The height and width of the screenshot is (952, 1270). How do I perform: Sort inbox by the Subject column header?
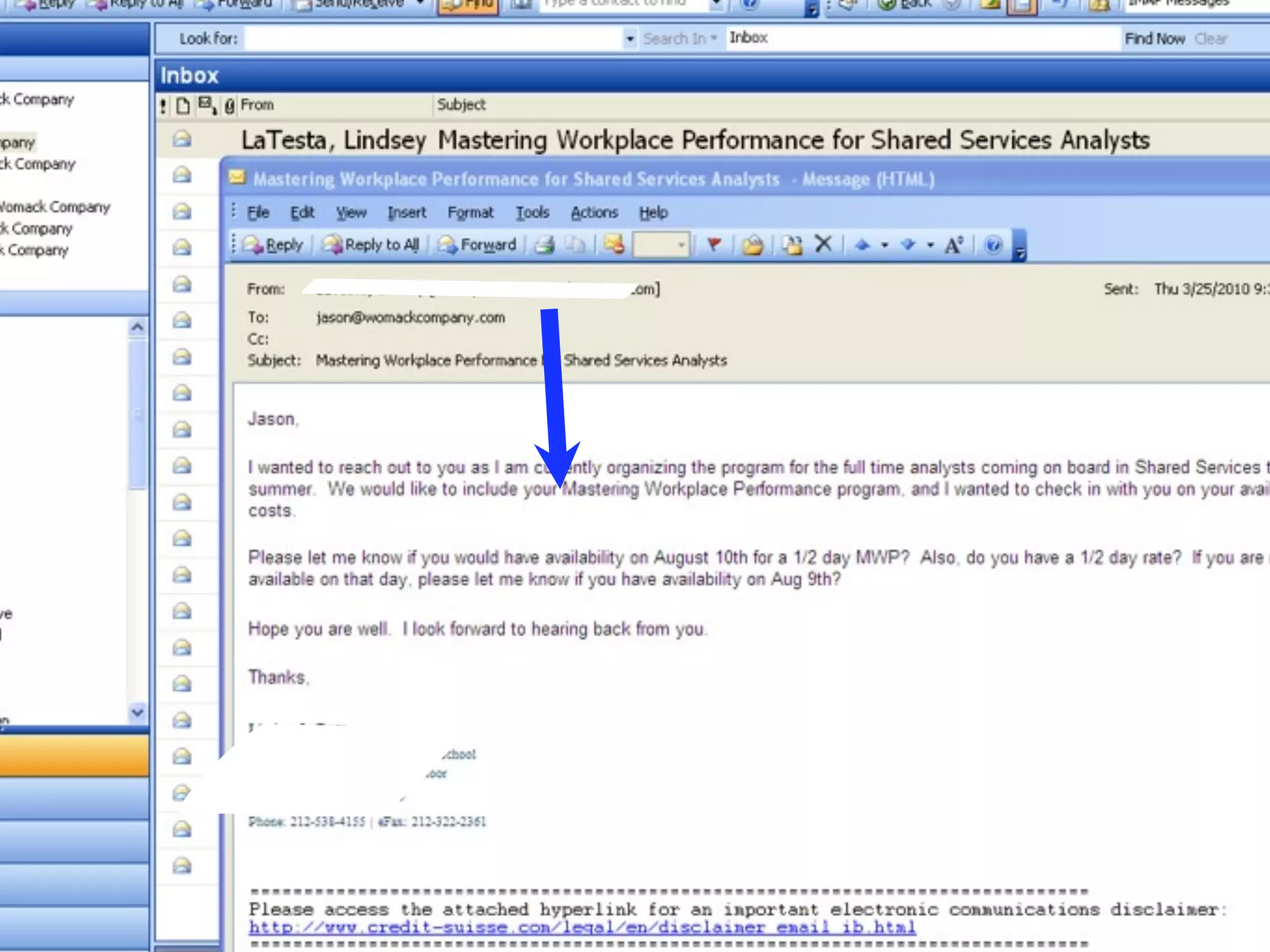(461, 105)
